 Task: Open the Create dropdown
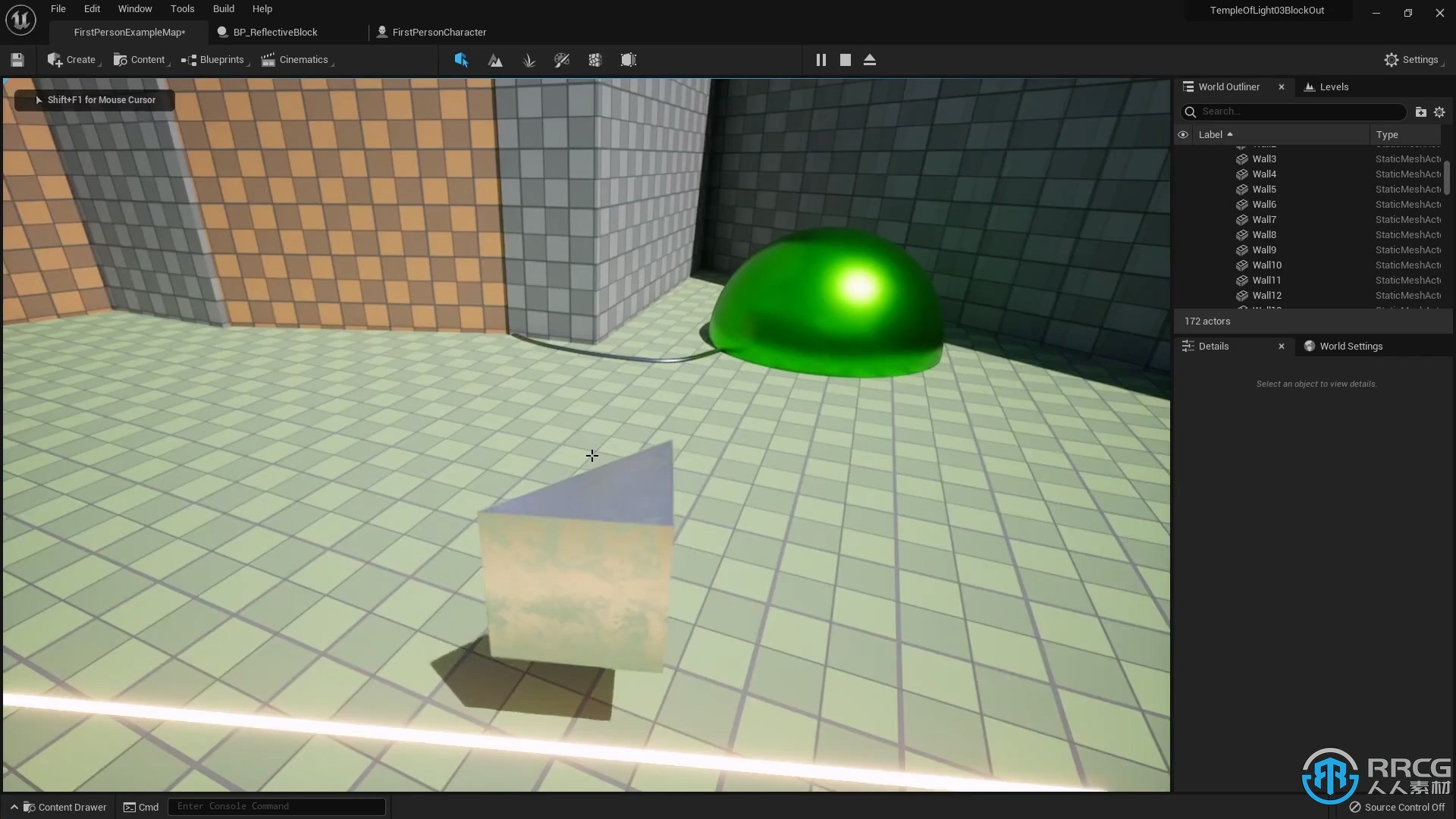(x=74, y=60)
